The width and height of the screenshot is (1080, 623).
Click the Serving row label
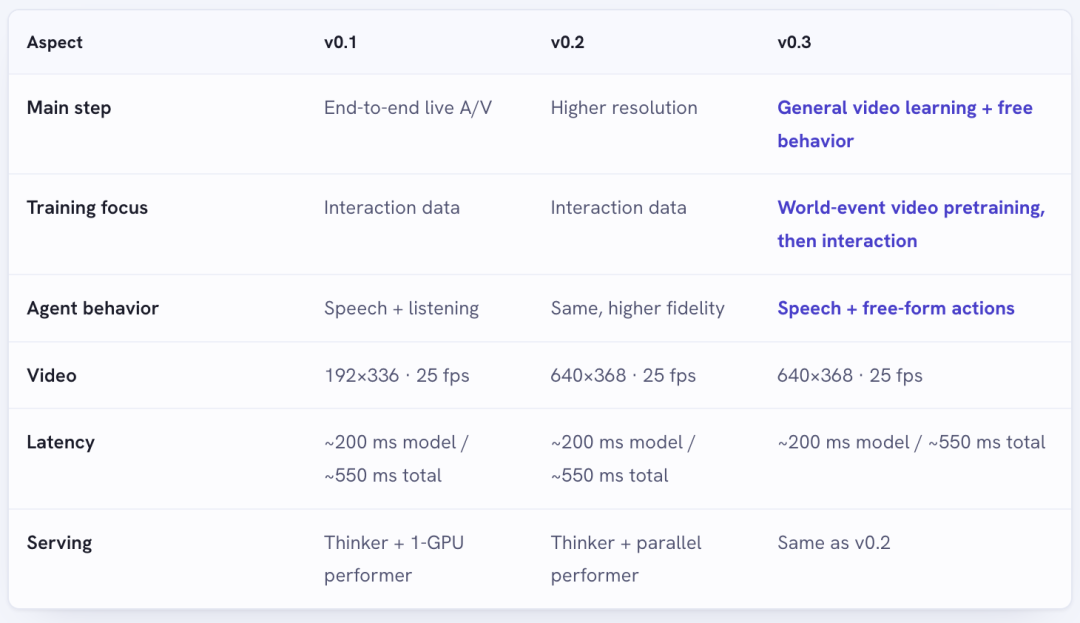point(59,542)
